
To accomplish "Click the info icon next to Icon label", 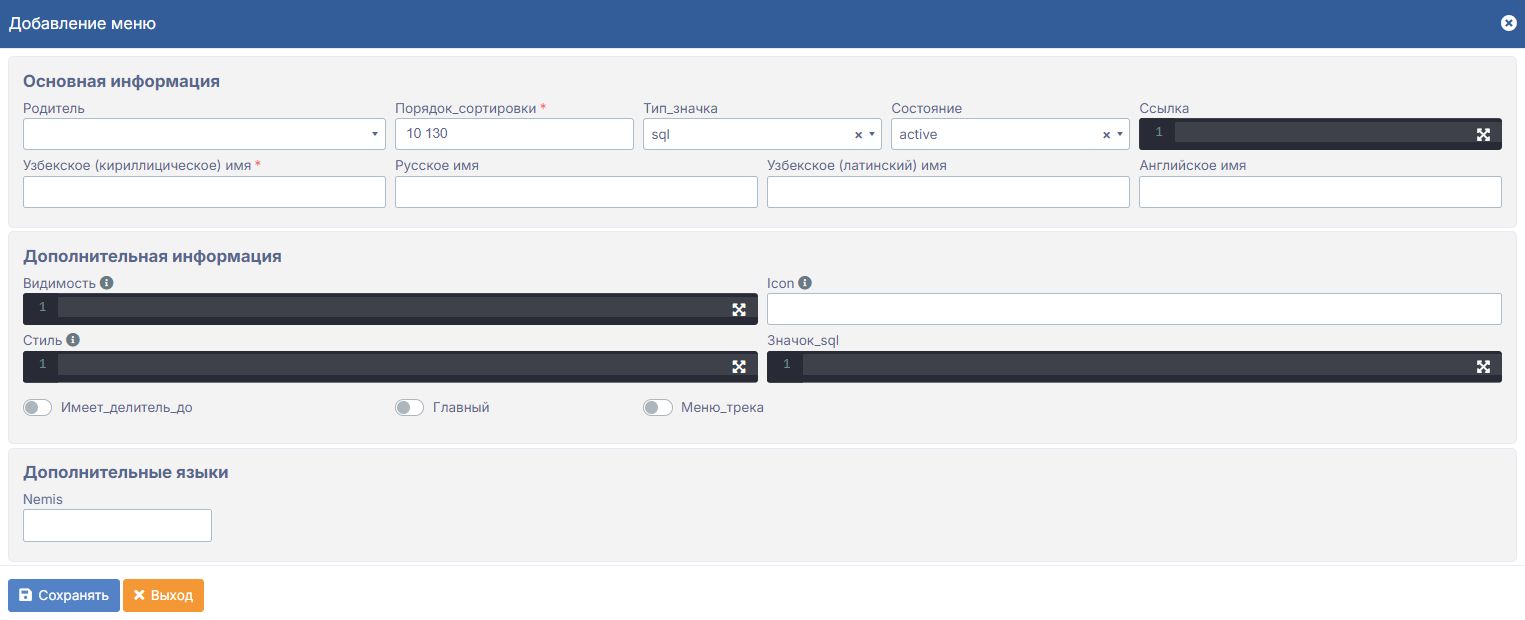I will 805,283.
